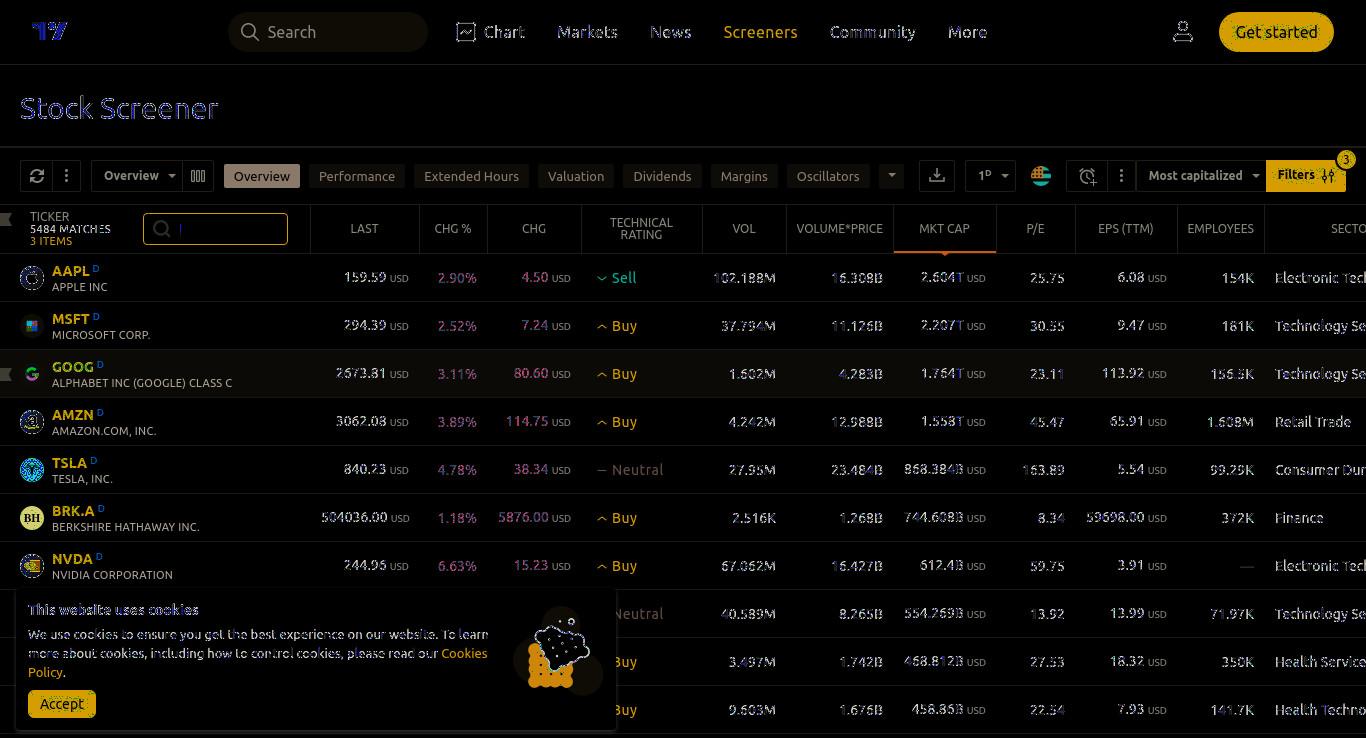Open the TSLA ticker link
The image size is (1366, 738).
(69, 463)
